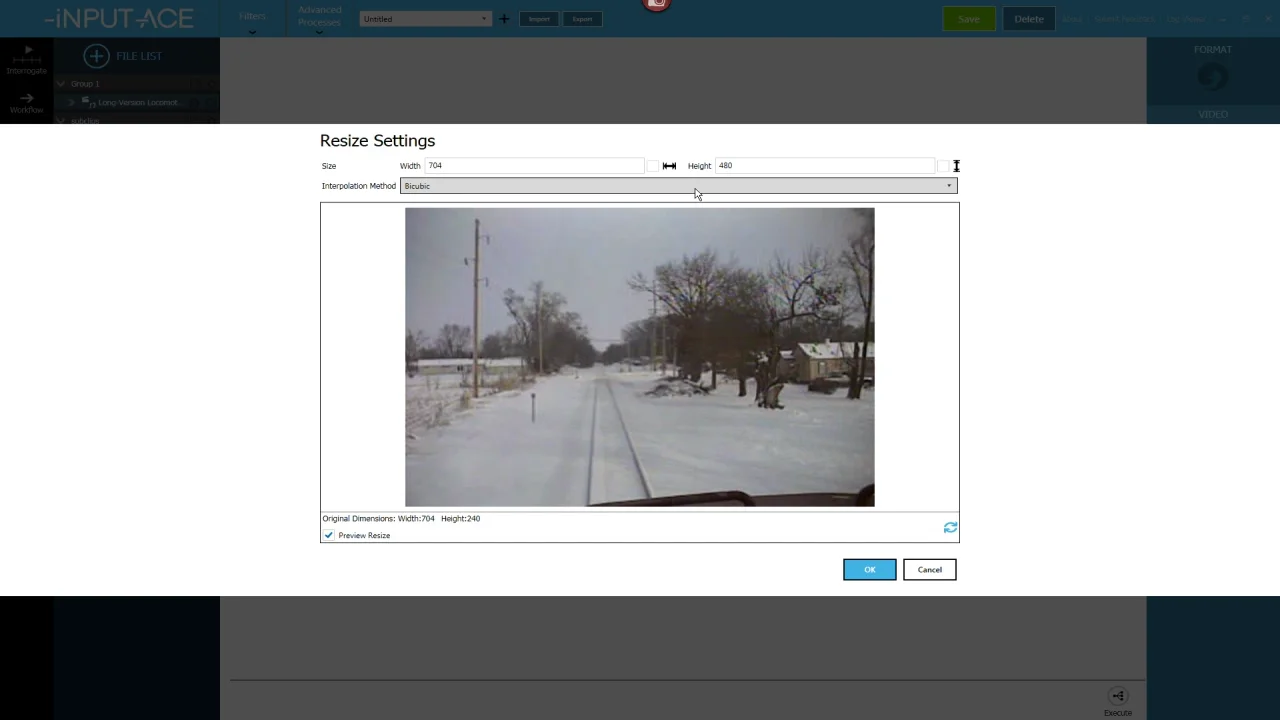Click the red screen recorder camera icon
Viewport: 1280px width, 720px height.
coord(657,4)
